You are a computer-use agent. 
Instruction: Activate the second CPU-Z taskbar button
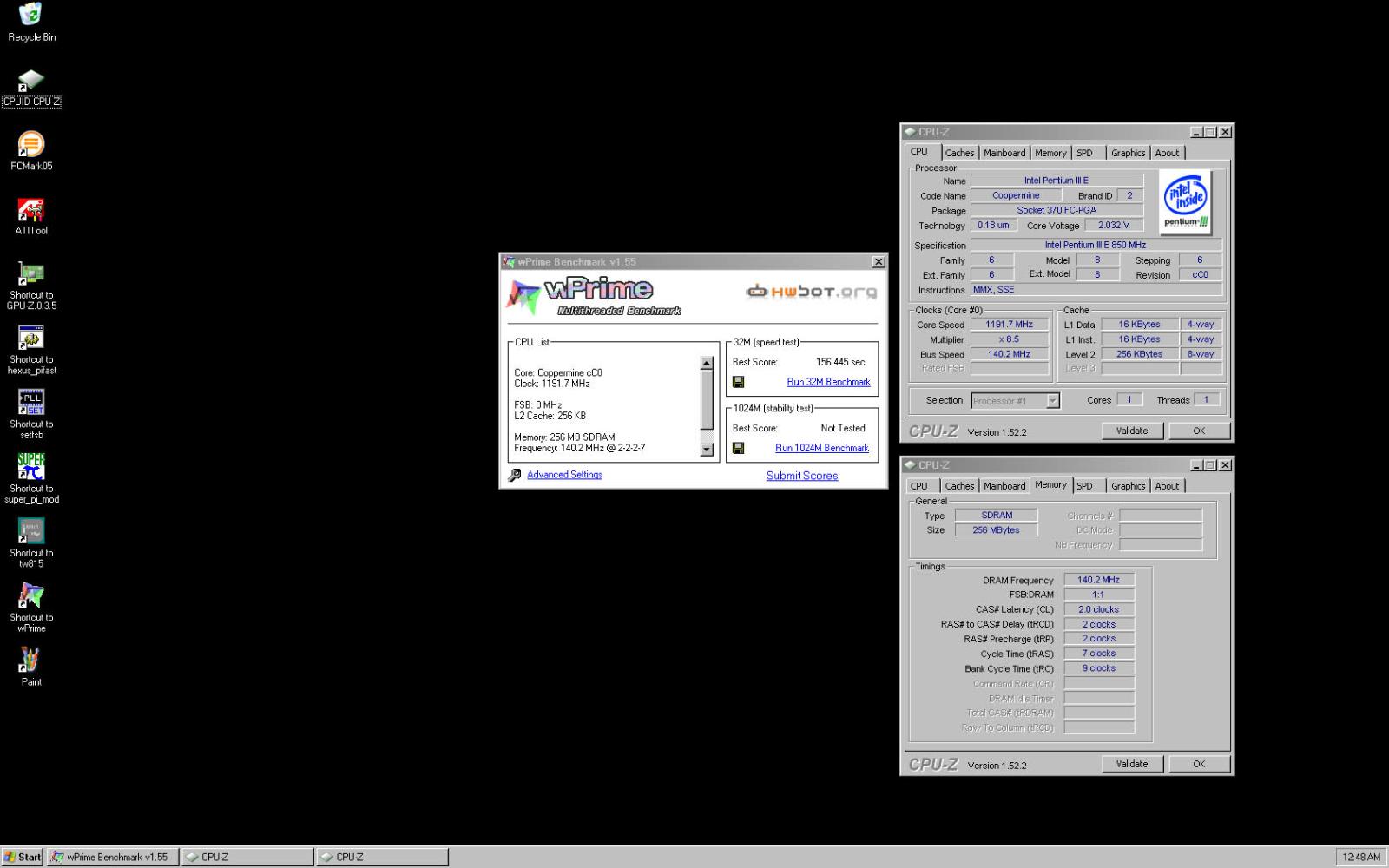pyautogui.click(x=382, y=857)
